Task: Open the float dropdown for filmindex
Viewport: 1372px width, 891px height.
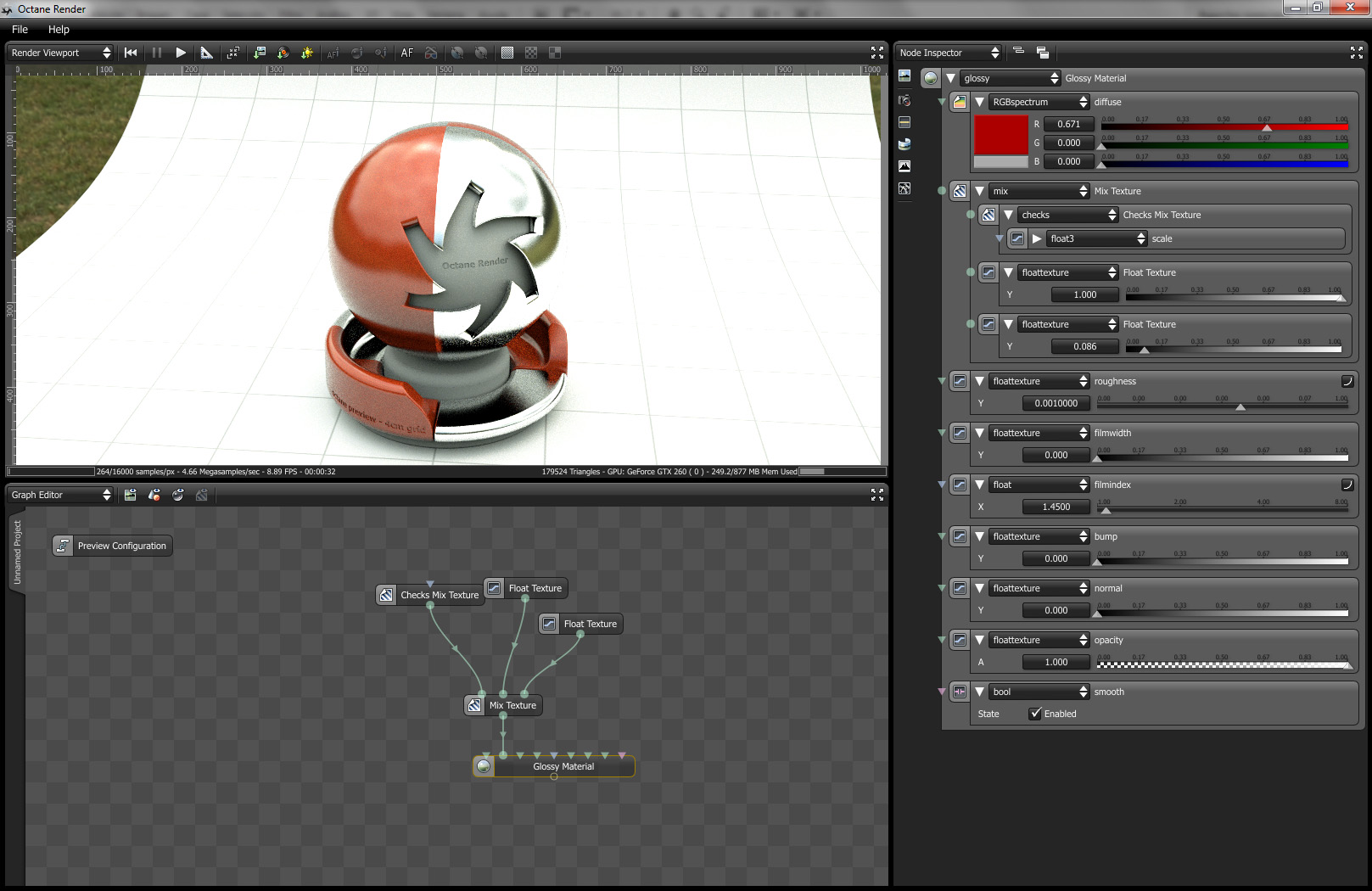Action: point(1039,485)
